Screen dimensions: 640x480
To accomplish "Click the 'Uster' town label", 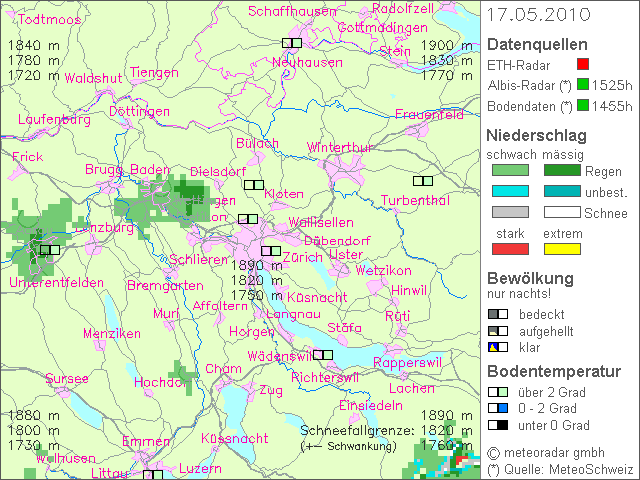I will (346, 255).
